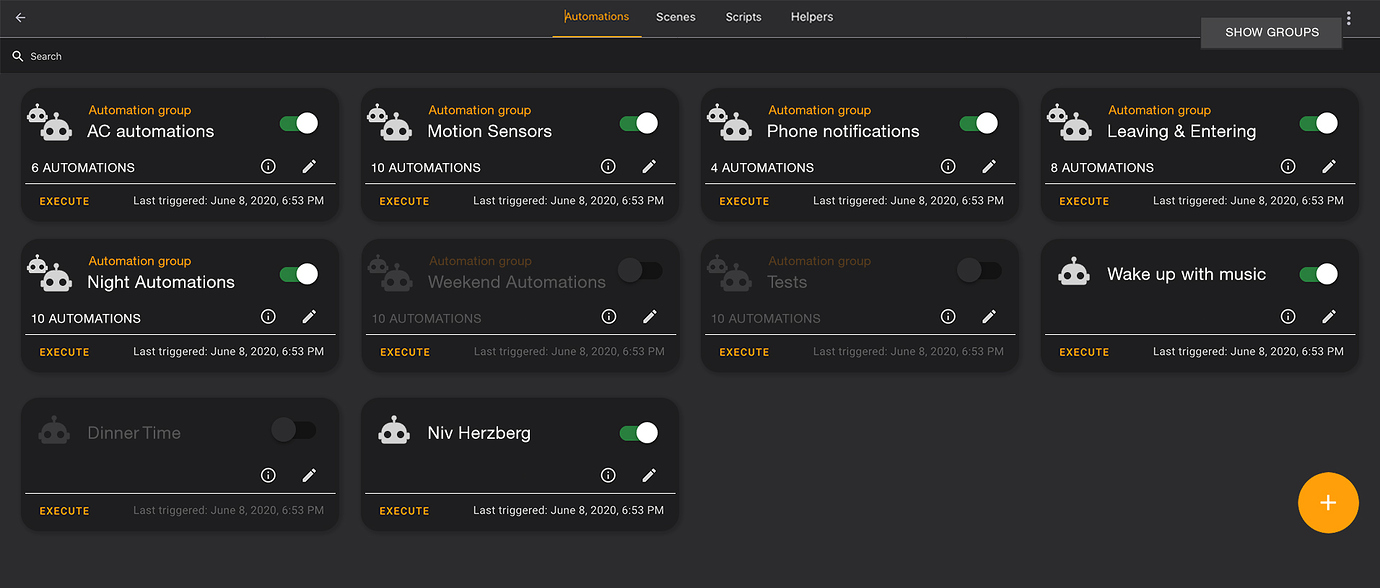Screen dimensions: 1380x588
Task: Open info for Phone notifications group
Action: click(x=948, y=167)
